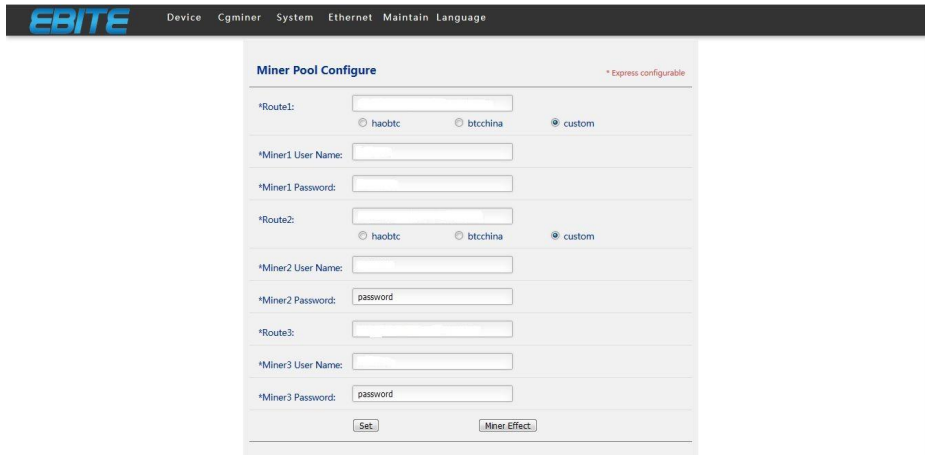Open the Language menu
The image size is (925, 459).
tap(461, 19)
